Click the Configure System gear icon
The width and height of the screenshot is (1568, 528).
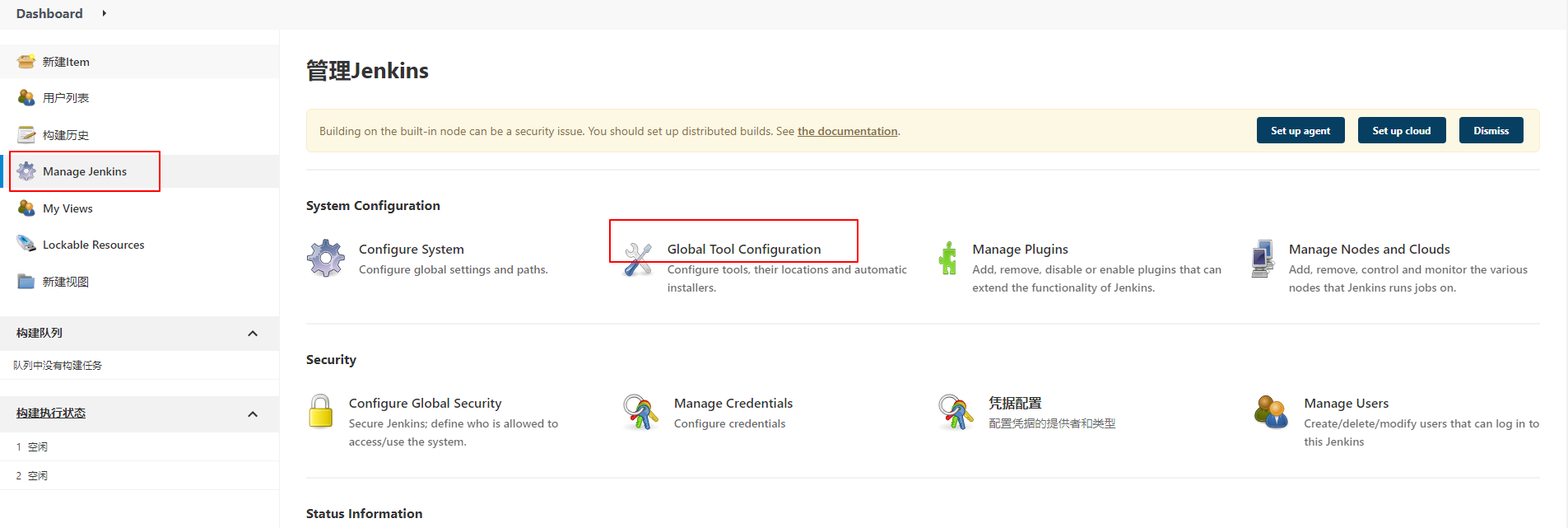click(326, 259)
